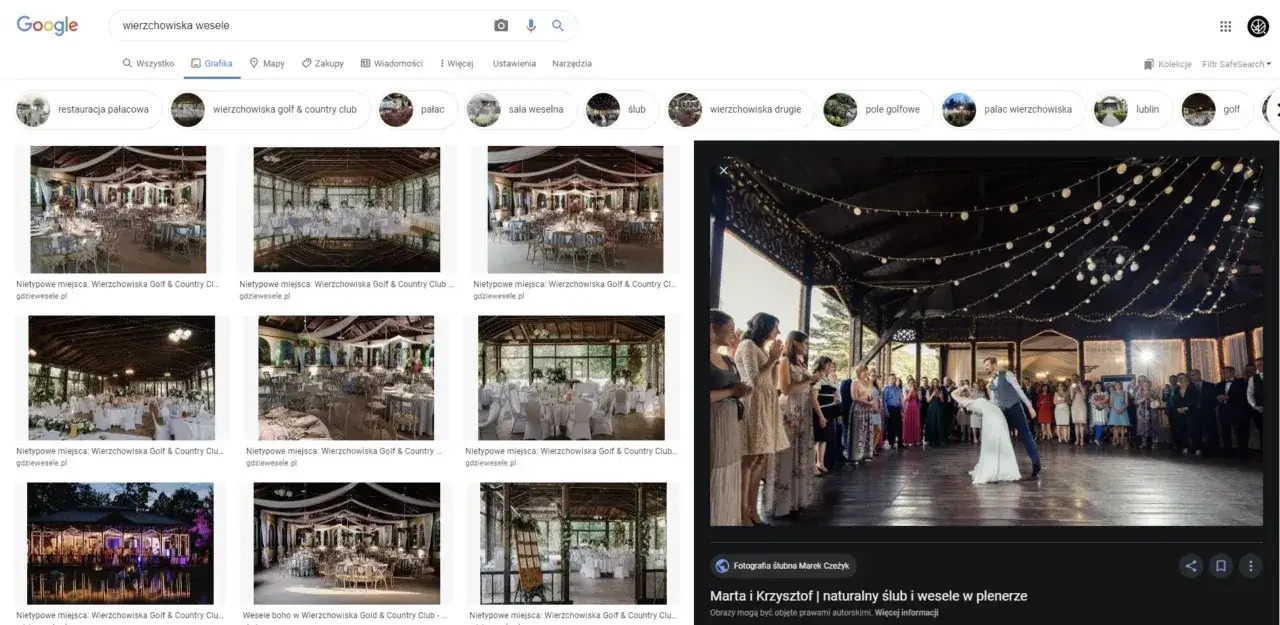Save the image using the bookmark icon
1280x625 pixels.
pos(1220,565)
